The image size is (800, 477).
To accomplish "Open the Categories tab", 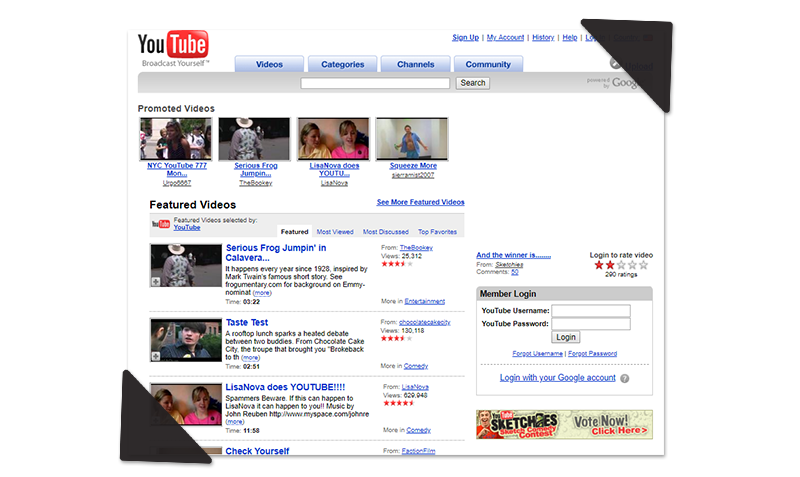I will tap(342, 64).
